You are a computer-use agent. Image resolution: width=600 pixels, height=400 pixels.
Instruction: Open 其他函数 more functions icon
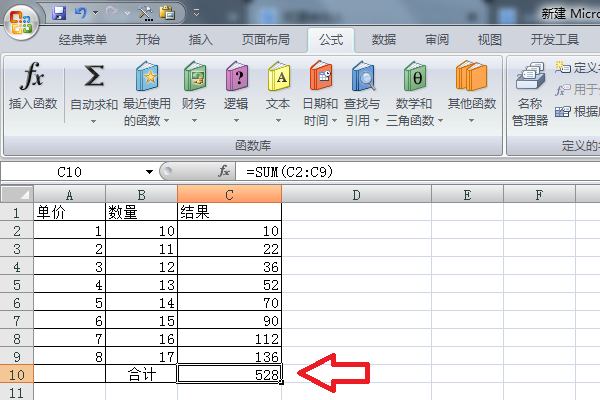pos(471,78)
